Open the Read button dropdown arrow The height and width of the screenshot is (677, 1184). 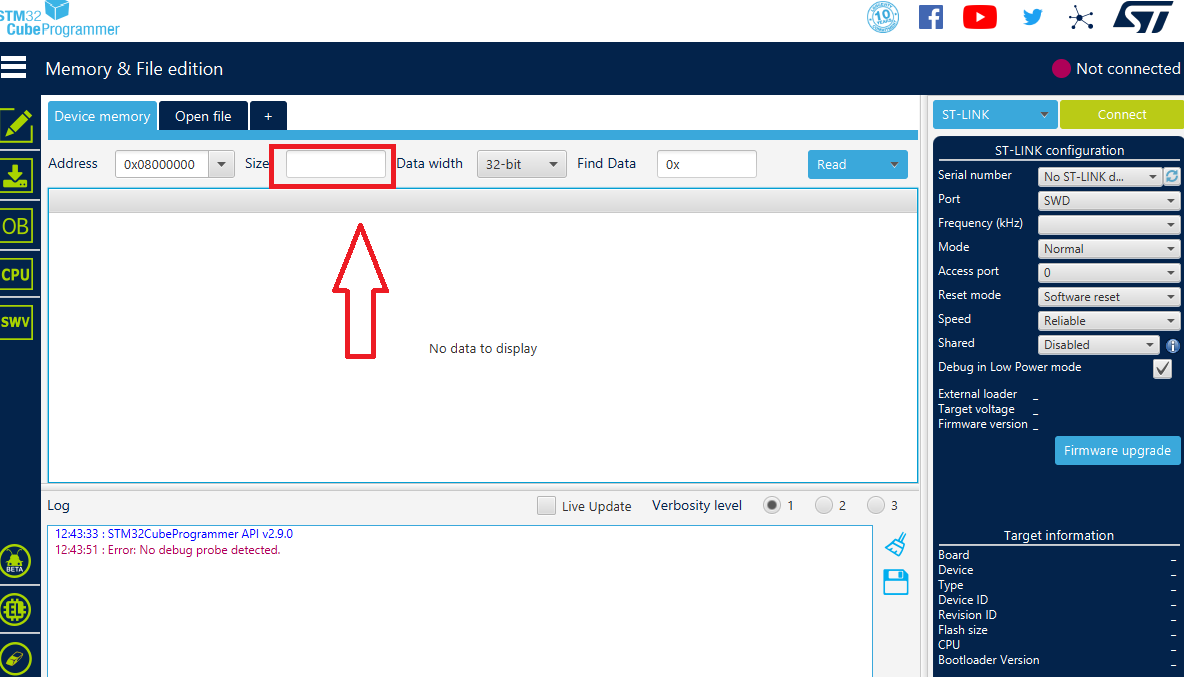894,164
